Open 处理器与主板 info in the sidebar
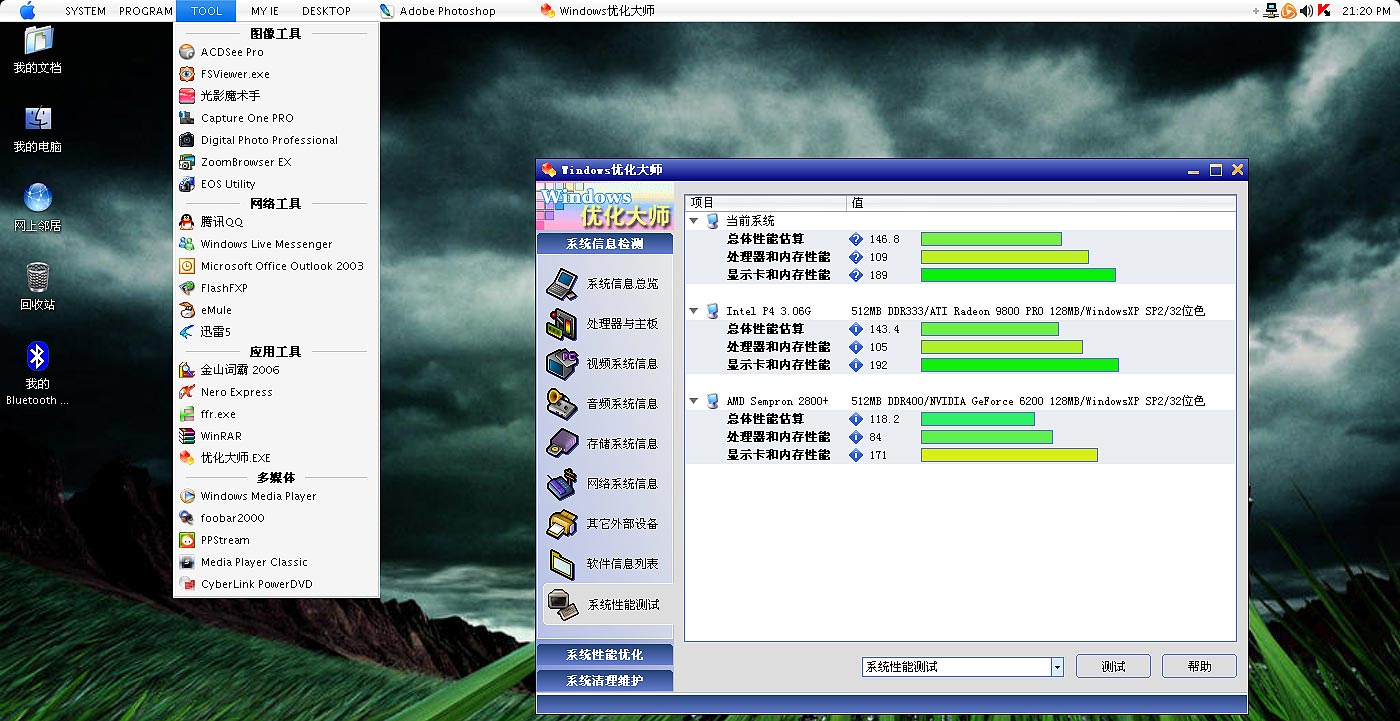The width and height of the screenshot is (1400, 721). pyautogui.click(x=604, y=324)
